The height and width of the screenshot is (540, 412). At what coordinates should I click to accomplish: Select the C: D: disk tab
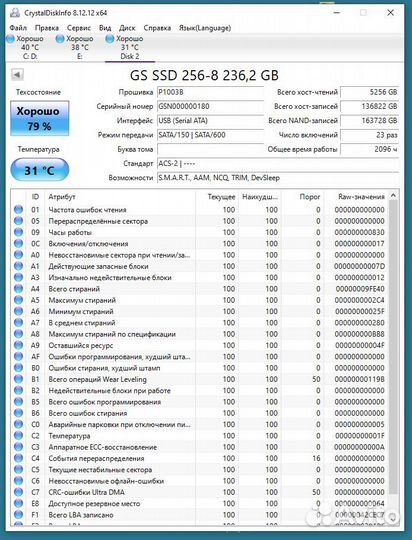point(25,48)
